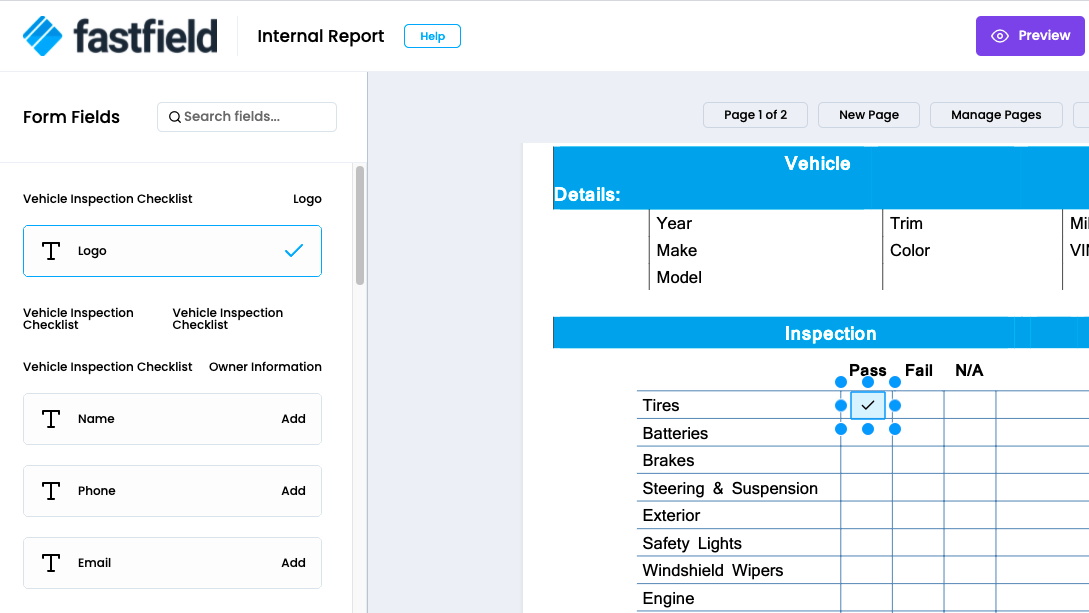Select the Tires Pass checkbox field
This screenshot has width=1089, height=613.
tap(868, 405)
